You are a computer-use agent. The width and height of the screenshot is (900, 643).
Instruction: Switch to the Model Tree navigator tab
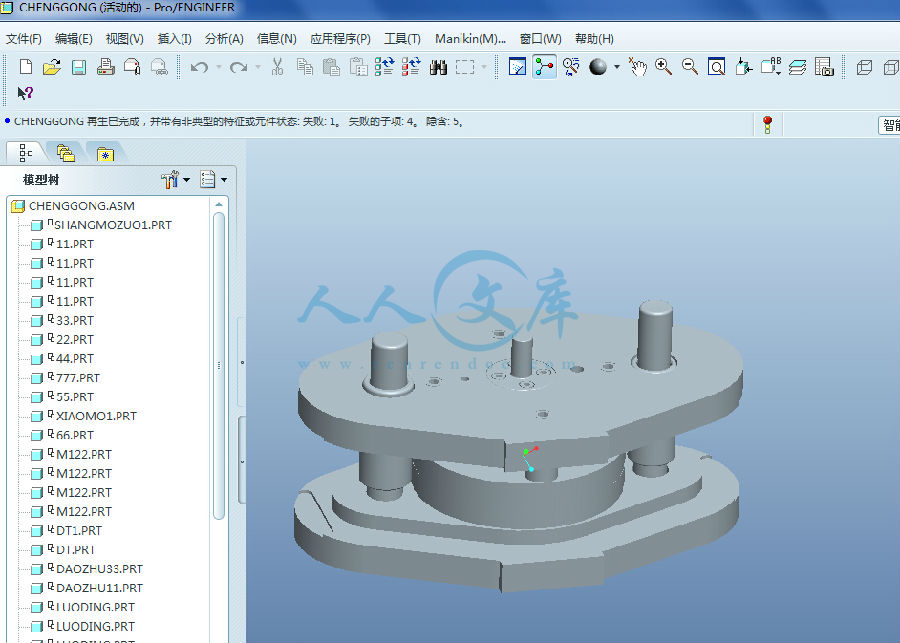pyautogui.click(x=25, y=153)
